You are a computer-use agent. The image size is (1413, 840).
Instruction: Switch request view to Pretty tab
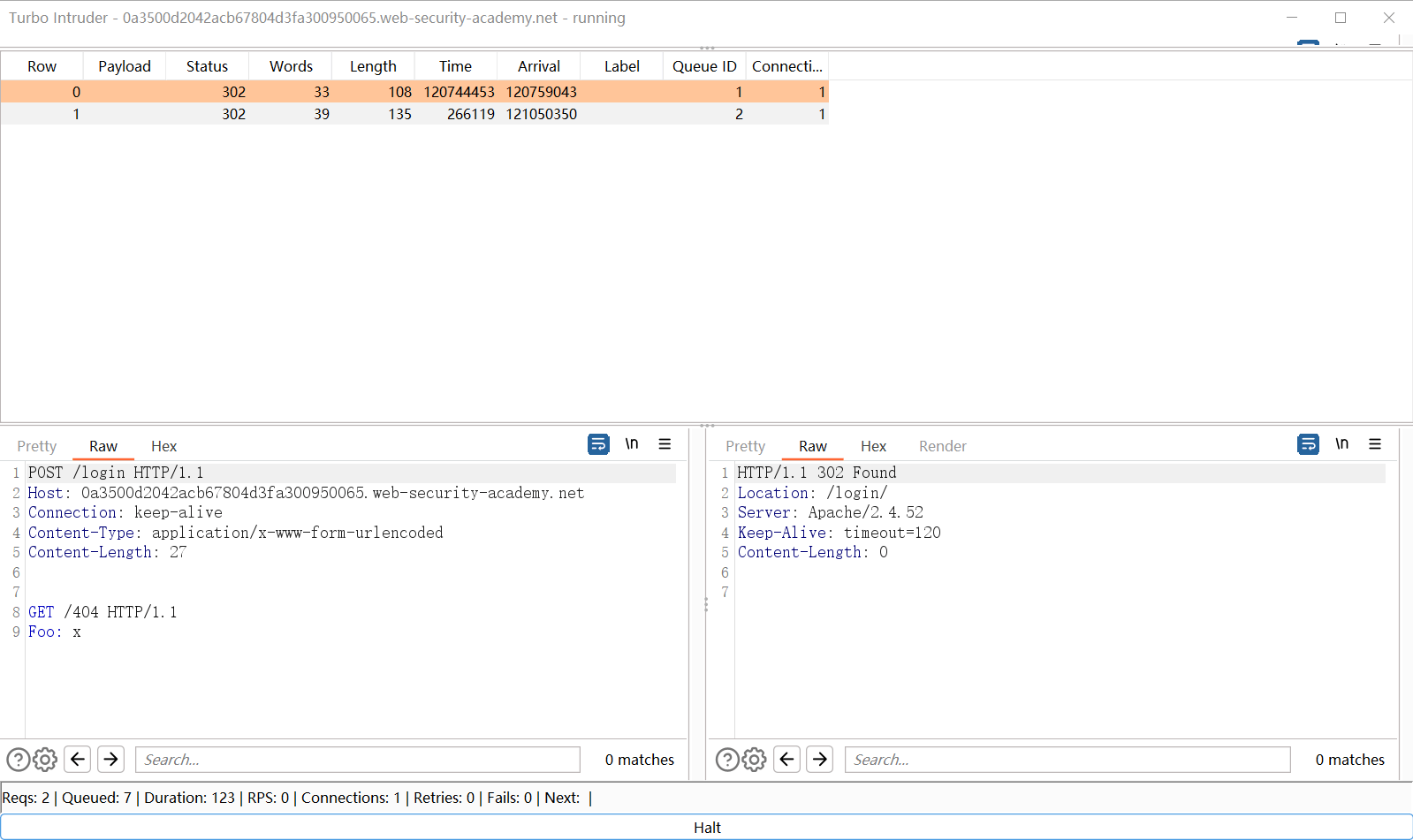click(36, 447)
